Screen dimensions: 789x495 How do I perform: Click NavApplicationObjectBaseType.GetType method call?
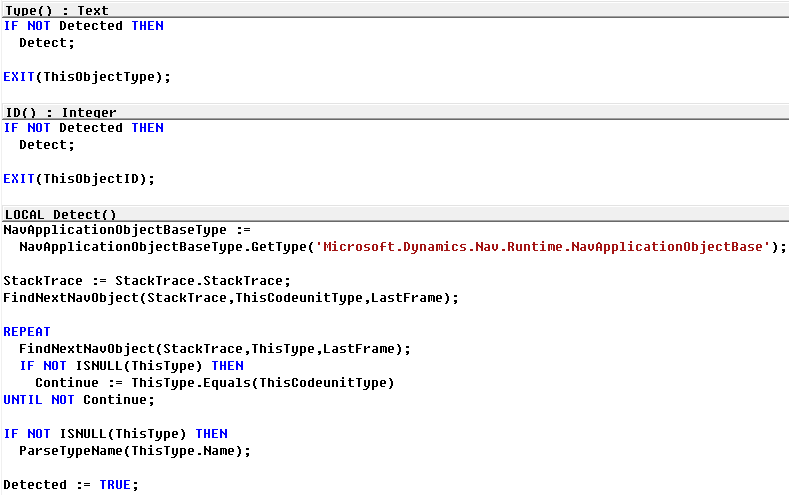click(x=163, y=247)
